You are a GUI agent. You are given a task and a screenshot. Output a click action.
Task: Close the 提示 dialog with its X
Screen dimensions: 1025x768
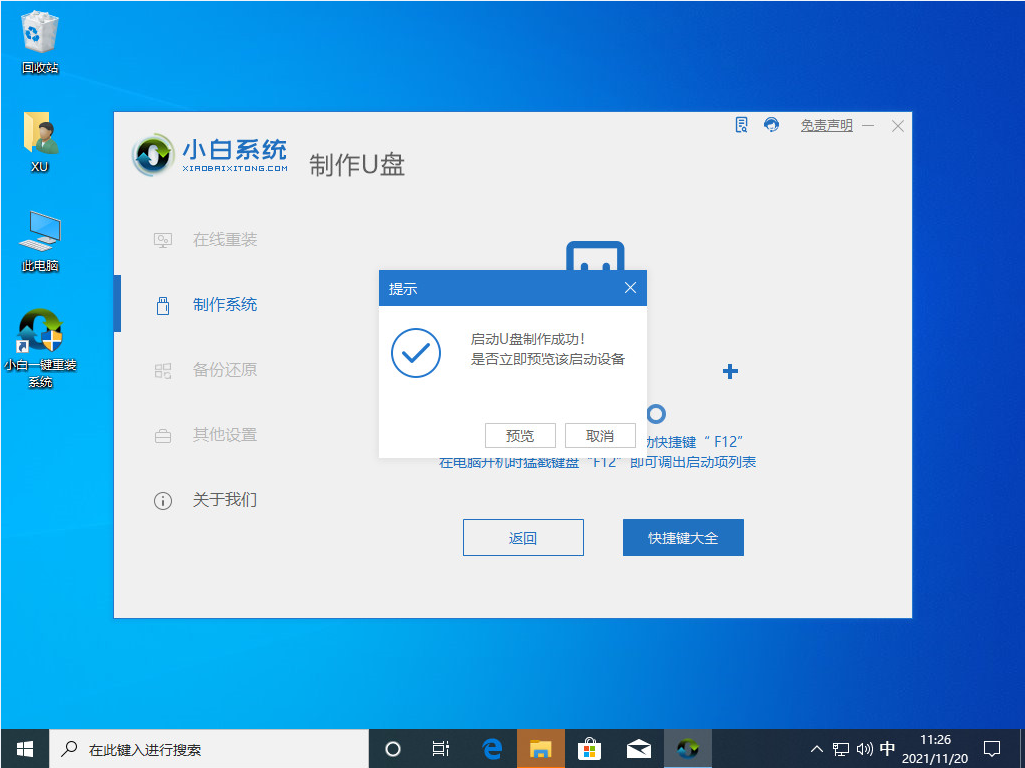630,287
